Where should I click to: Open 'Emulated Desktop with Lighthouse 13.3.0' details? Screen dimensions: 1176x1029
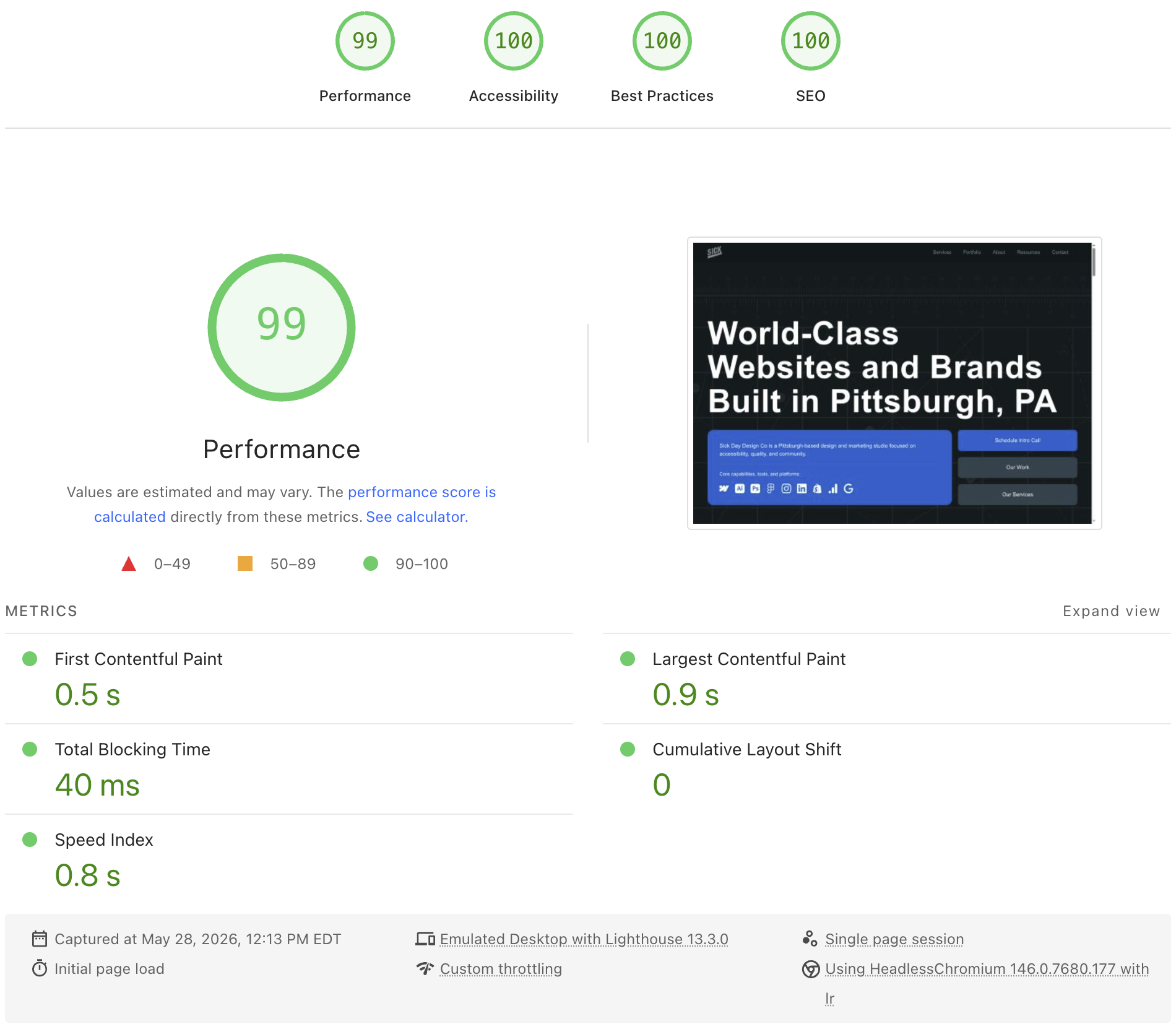click(x=584, y=939)
